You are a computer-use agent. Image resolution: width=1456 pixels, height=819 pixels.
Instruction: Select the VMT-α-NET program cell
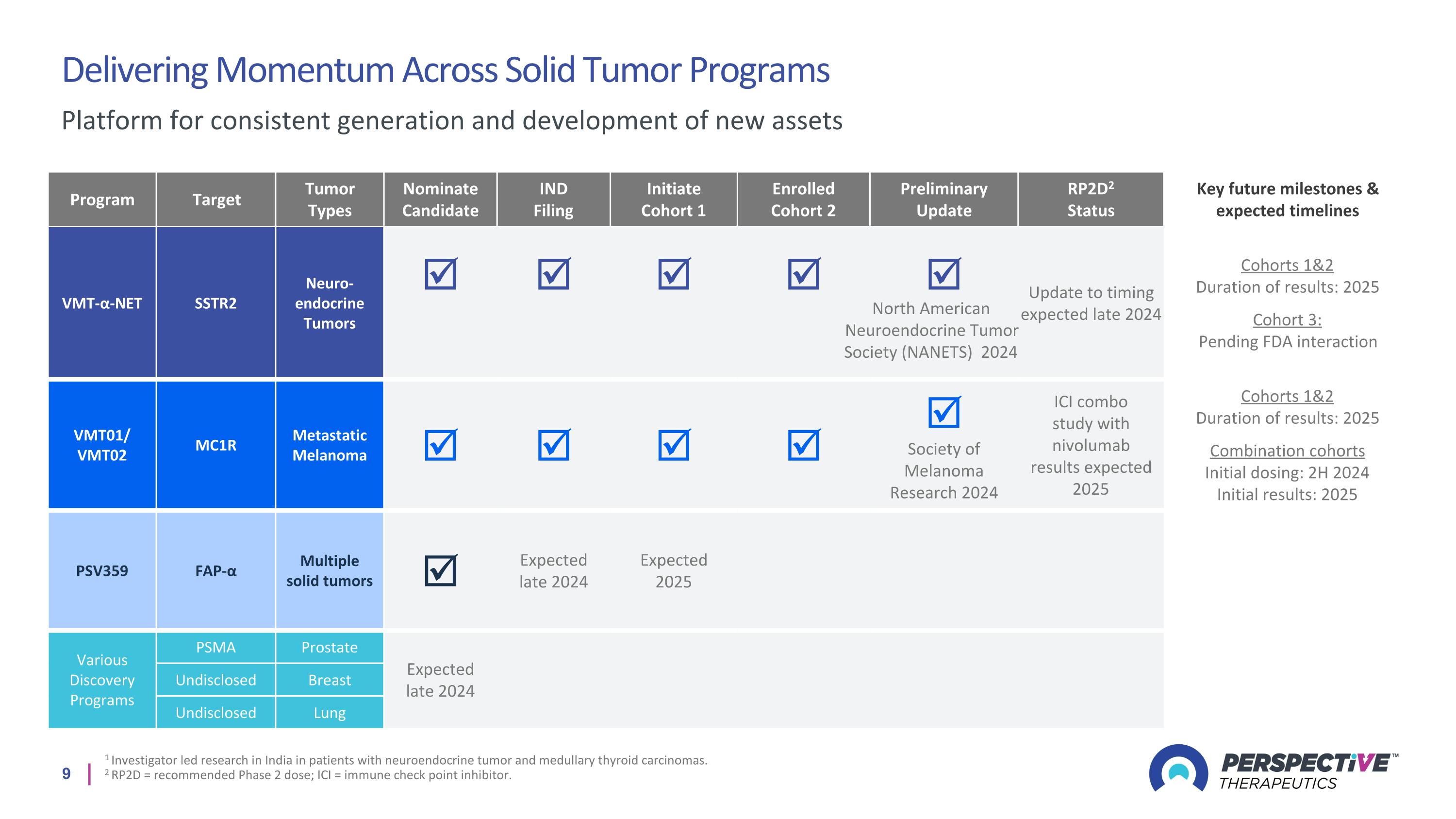tap(102, 302)
